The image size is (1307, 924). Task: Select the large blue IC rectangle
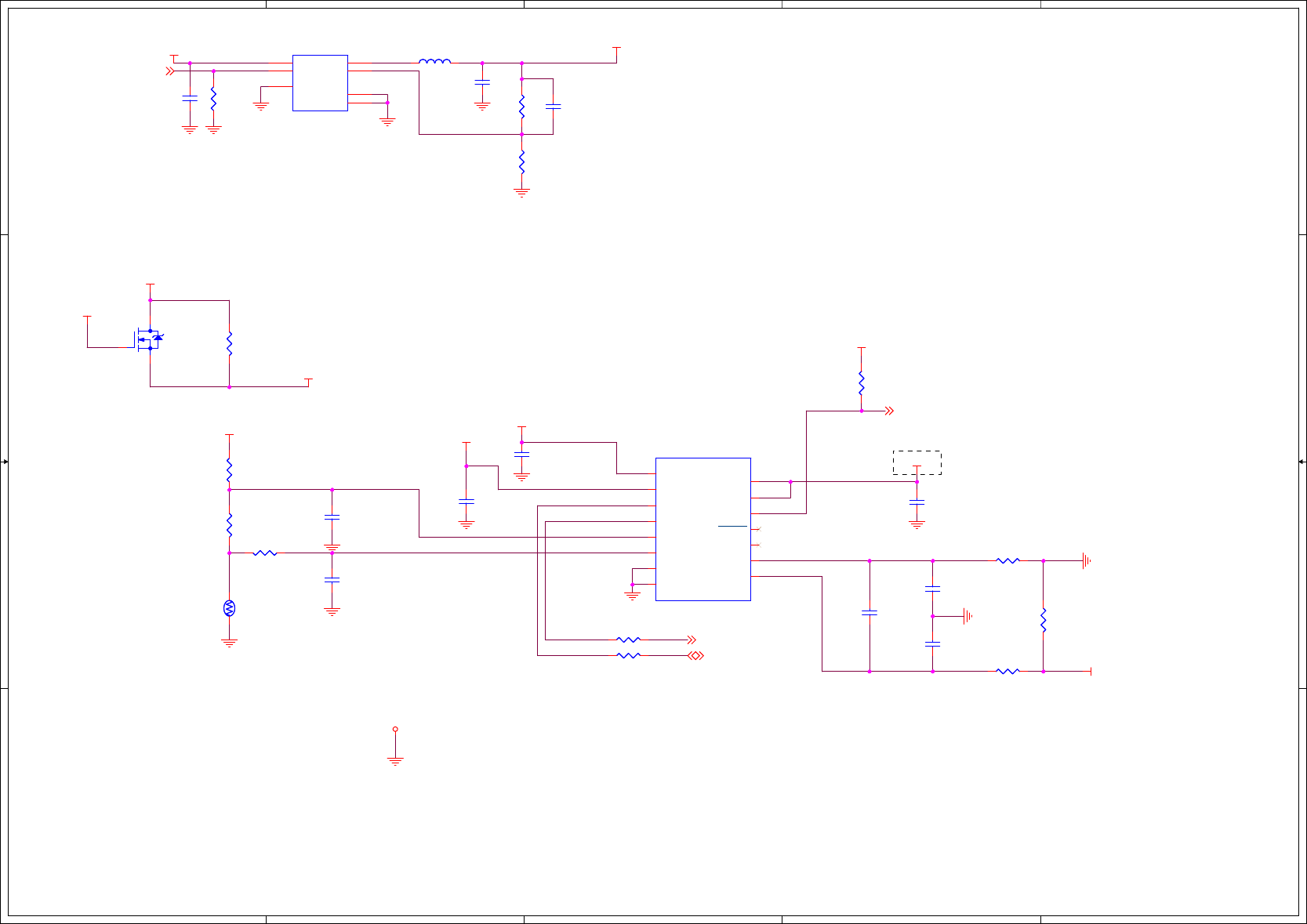pos(703,529)
